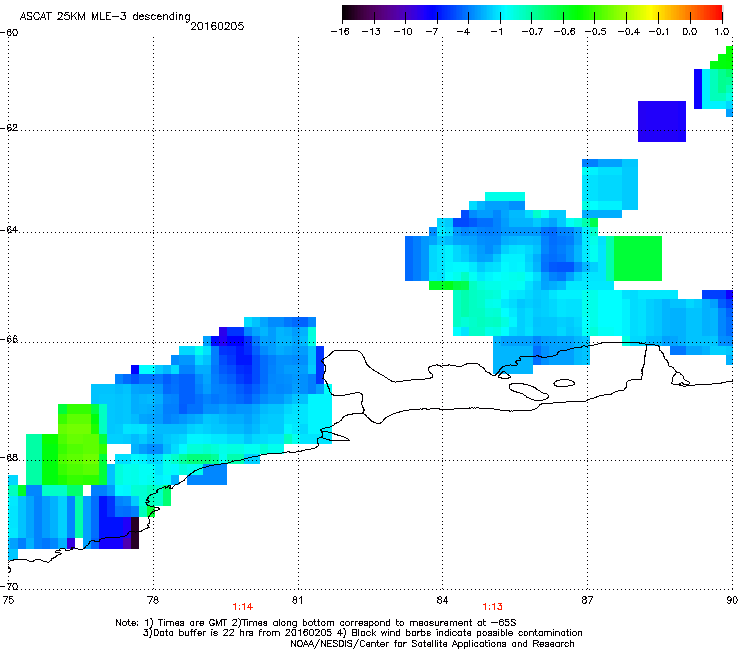Click the -1 label on the color scale
Image resolution: width=740 pixels, height=650 pixels.
(x=496, y=32)
